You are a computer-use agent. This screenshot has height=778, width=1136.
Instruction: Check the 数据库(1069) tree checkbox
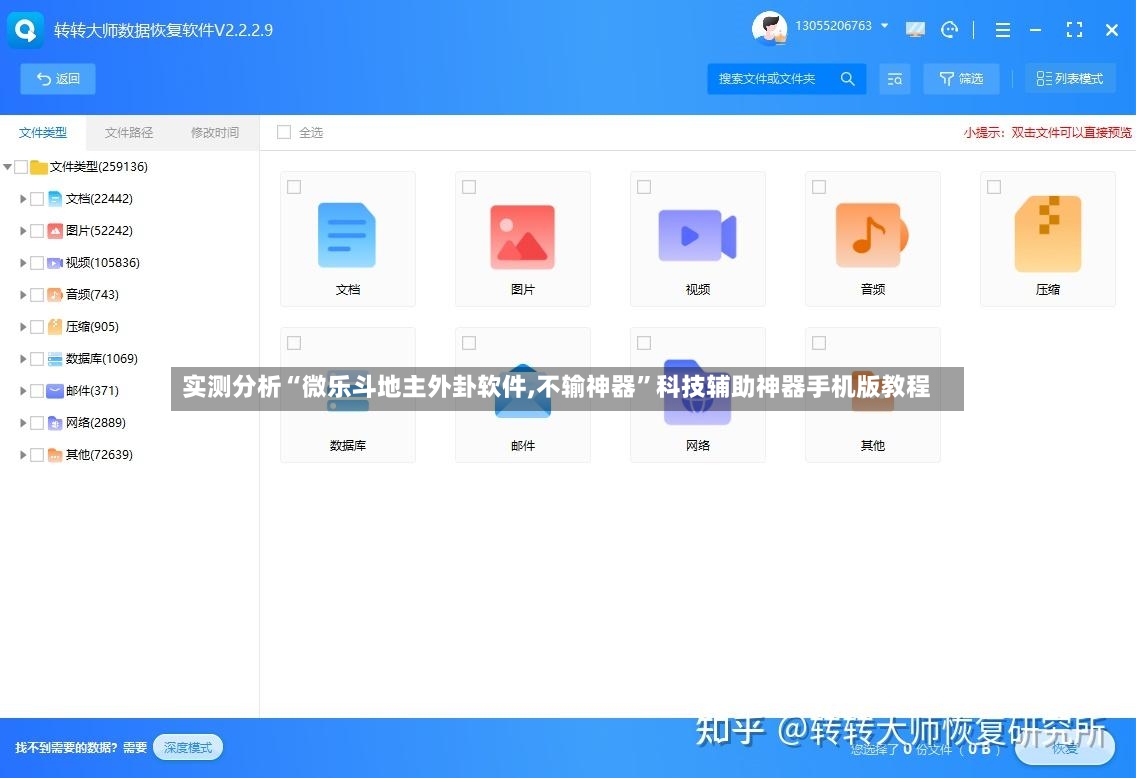pyautogui.click(x=37, y=359)
